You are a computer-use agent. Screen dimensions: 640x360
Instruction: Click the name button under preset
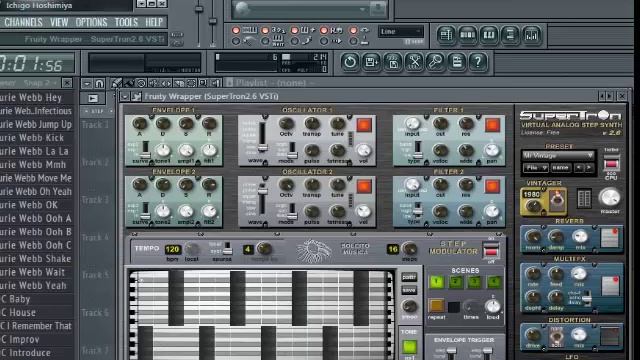pyautogui.click(x=560, y=168)
